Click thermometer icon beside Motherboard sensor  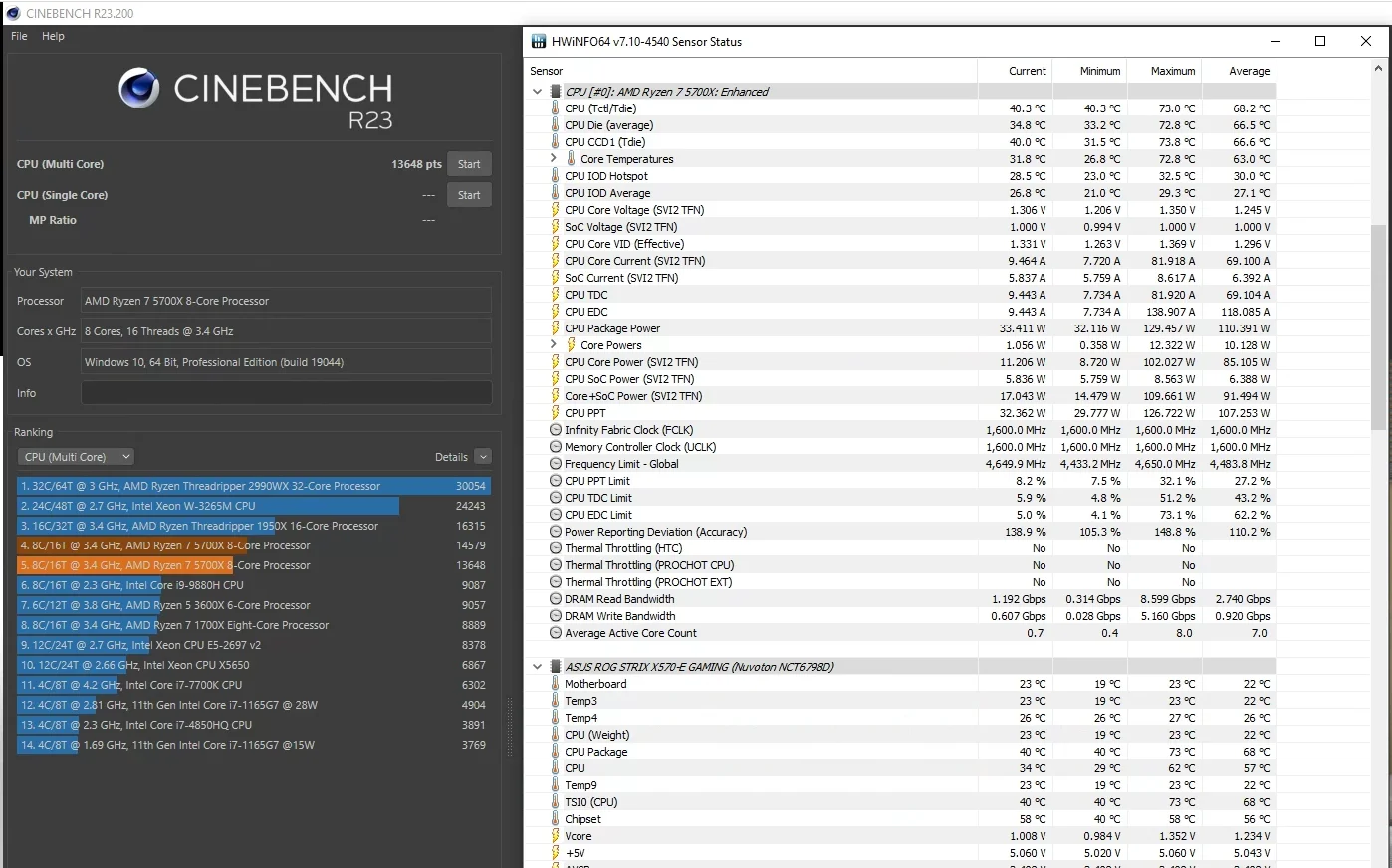[x=556, y=684]
